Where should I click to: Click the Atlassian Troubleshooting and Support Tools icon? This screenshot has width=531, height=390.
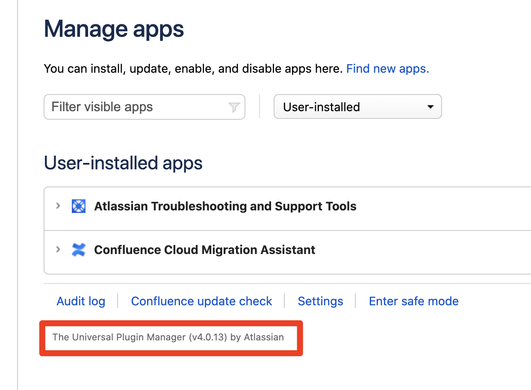coord(79,206)
